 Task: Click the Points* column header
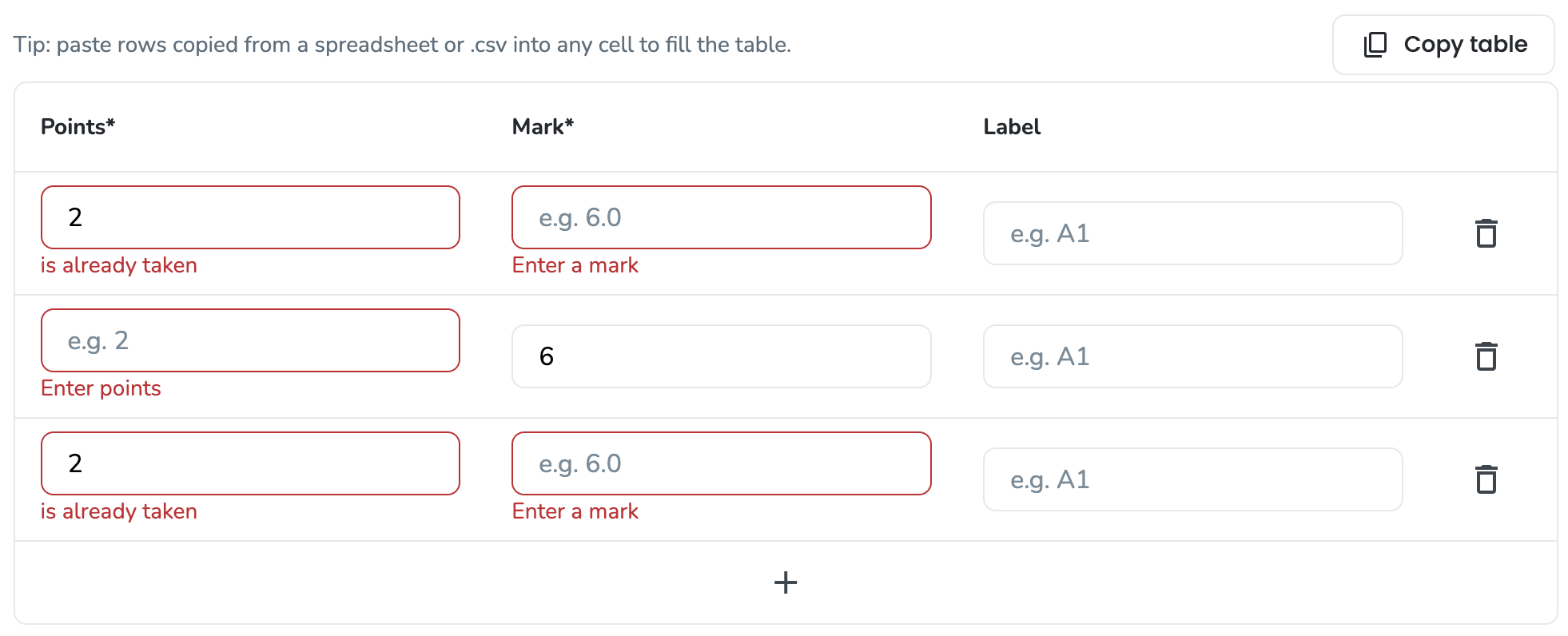[78, 127]
